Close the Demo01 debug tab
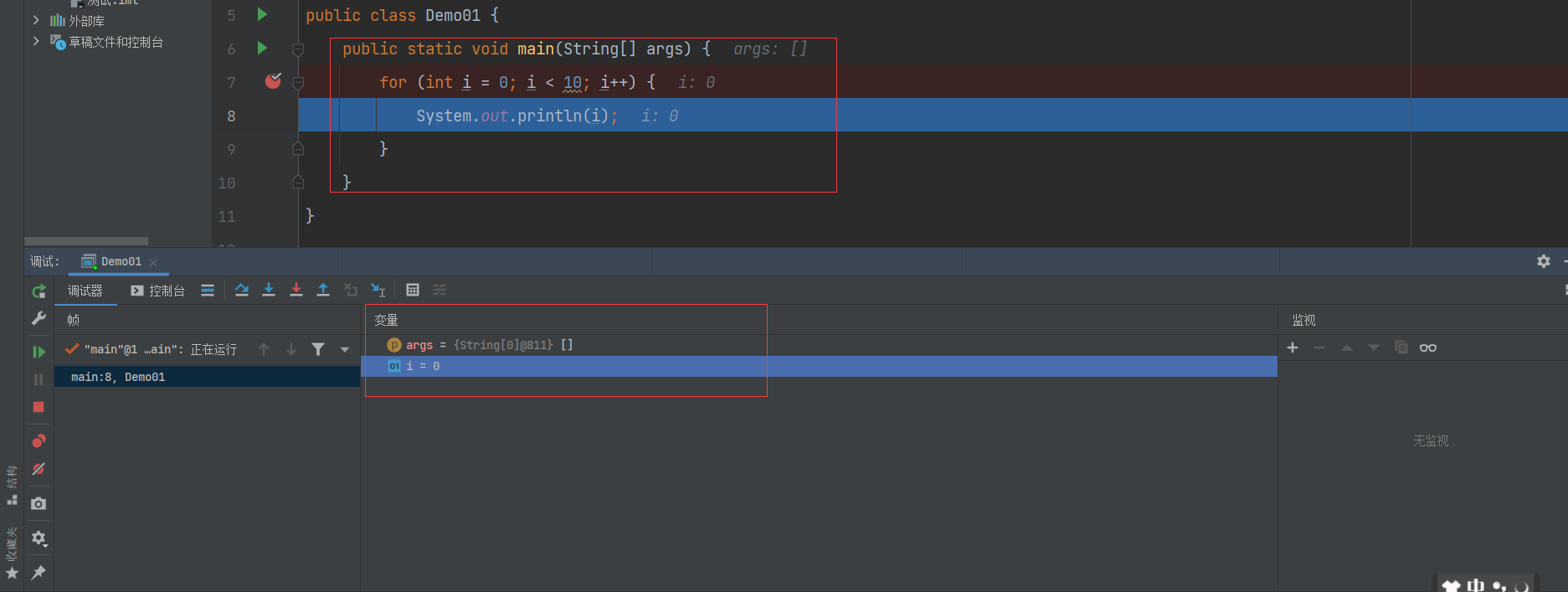 153,262
